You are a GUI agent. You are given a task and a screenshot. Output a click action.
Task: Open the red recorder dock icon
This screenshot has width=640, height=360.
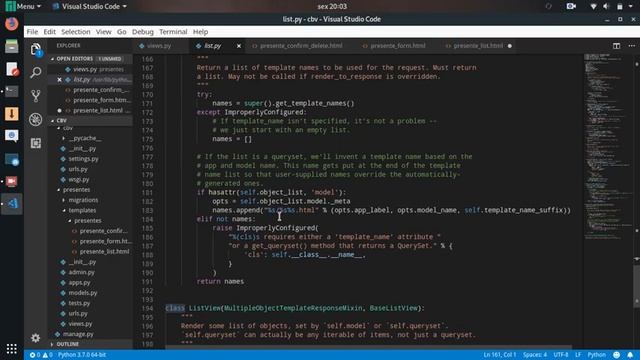point(11,181)
